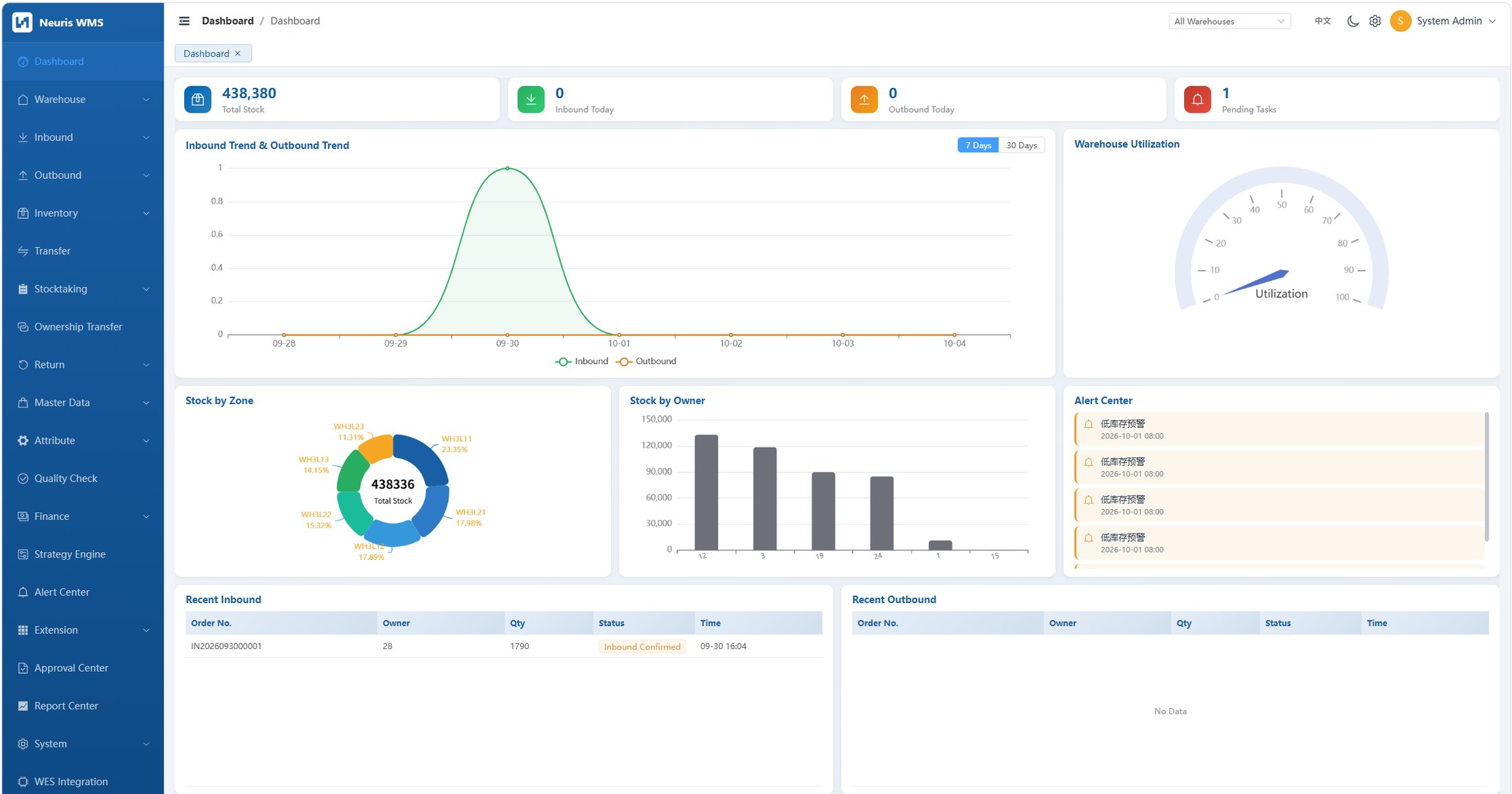Expand the Inventory menu chevron
This screenshot has height=794, width=1512.
(146, 213)
